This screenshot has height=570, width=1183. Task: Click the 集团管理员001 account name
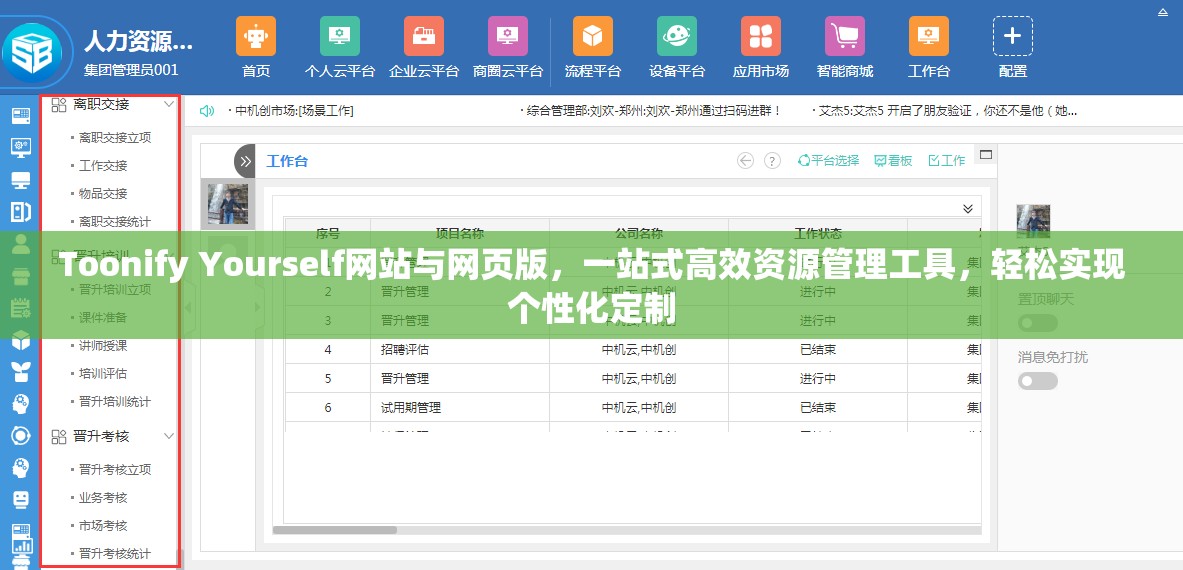pos(131,71)
